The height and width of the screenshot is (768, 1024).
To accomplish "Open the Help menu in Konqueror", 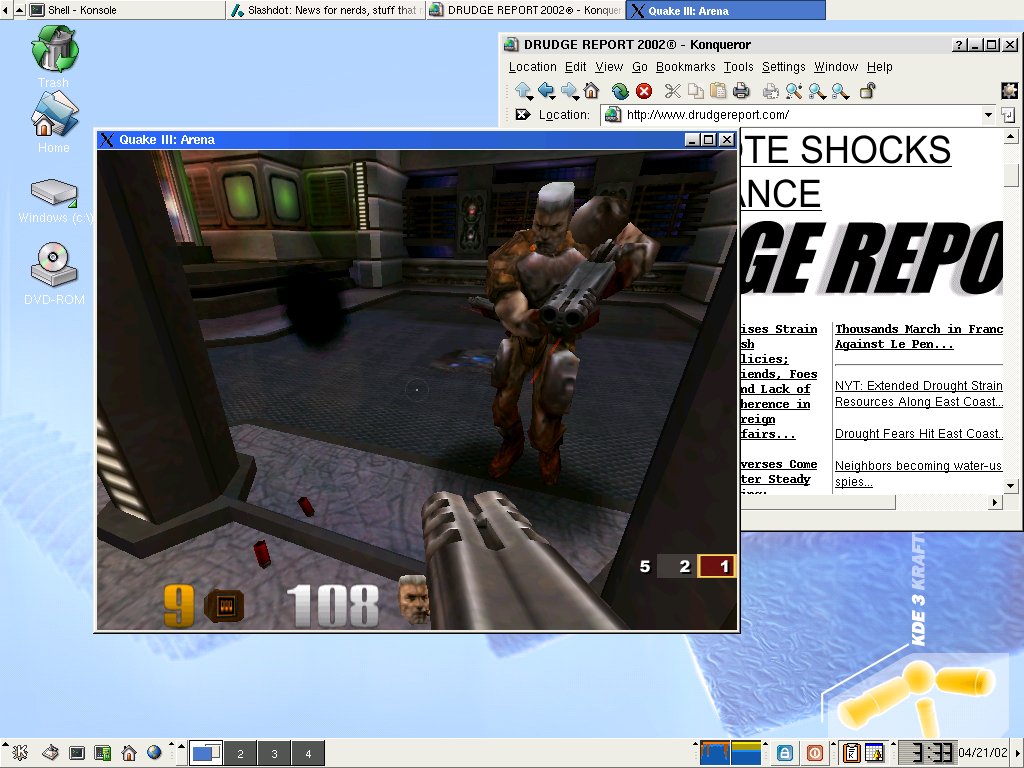I will coord(880,67).
